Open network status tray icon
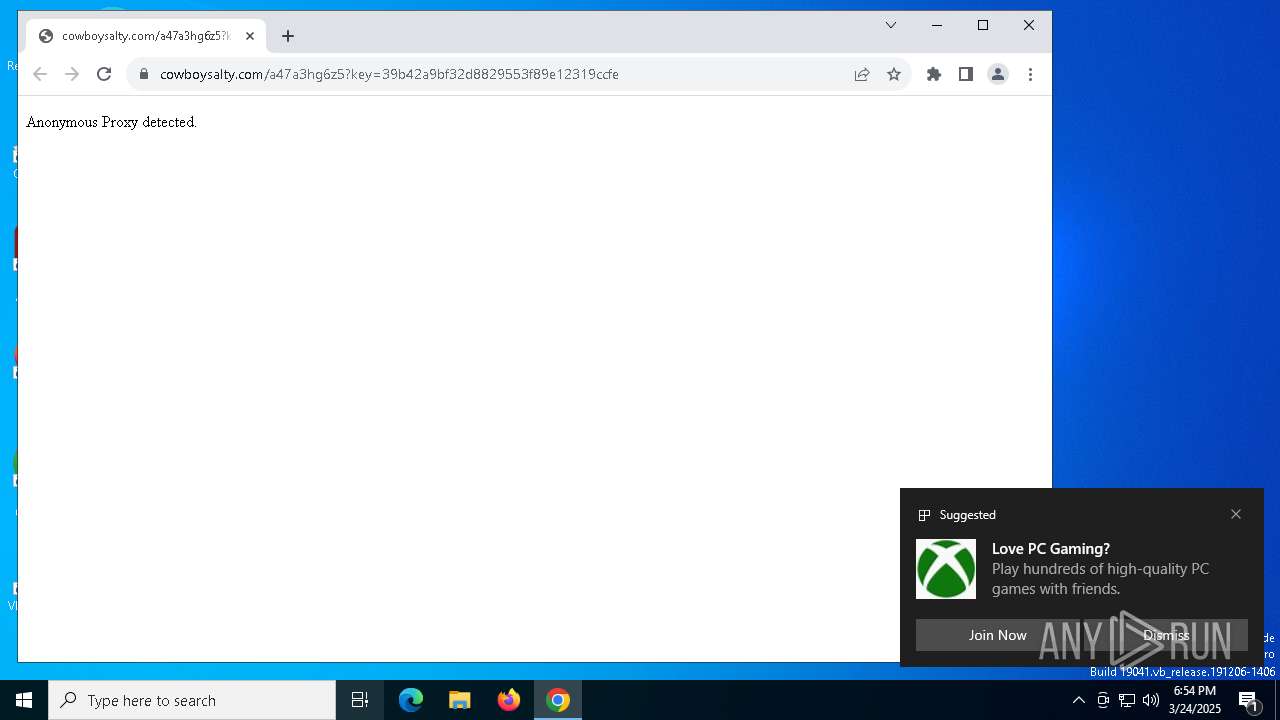 1127,700
